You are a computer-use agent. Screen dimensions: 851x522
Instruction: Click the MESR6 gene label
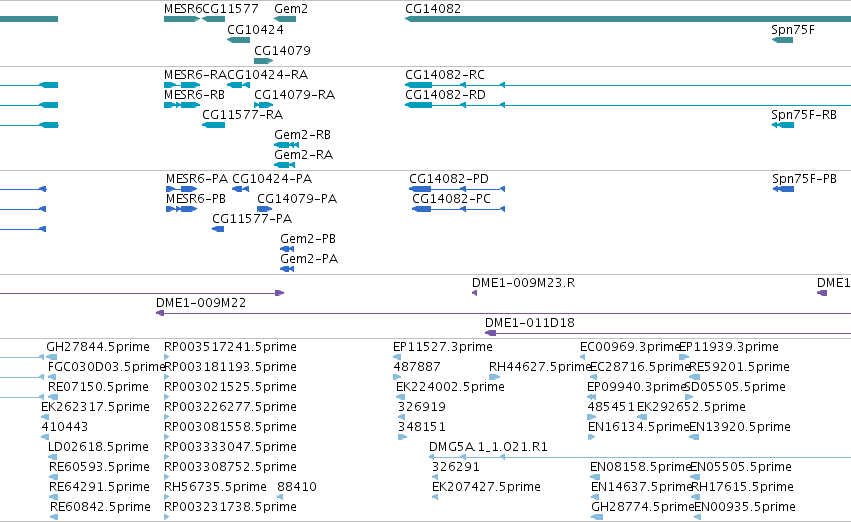pos(183,9)
